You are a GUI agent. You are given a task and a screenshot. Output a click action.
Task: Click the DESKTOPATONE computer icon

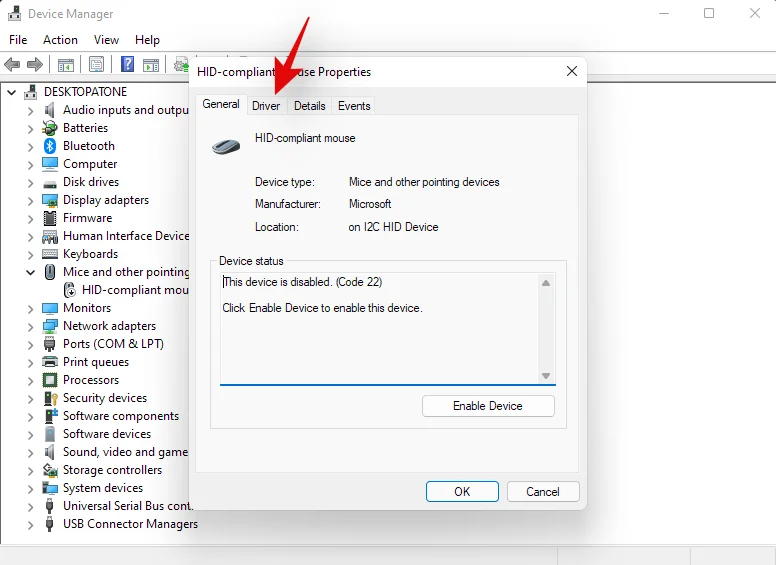[31, 92]
